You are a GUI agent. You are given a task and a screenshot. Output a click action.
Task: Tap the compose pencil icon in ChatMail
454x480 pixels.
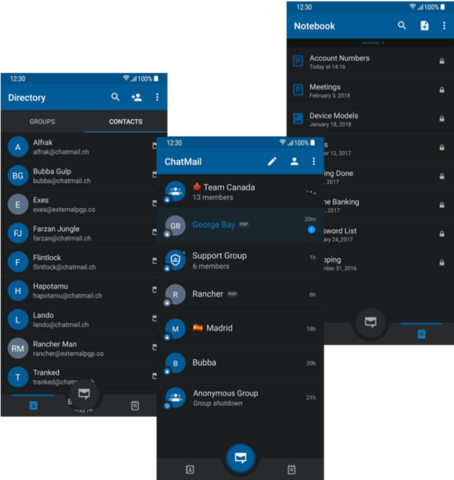click(x=272, y=161)
